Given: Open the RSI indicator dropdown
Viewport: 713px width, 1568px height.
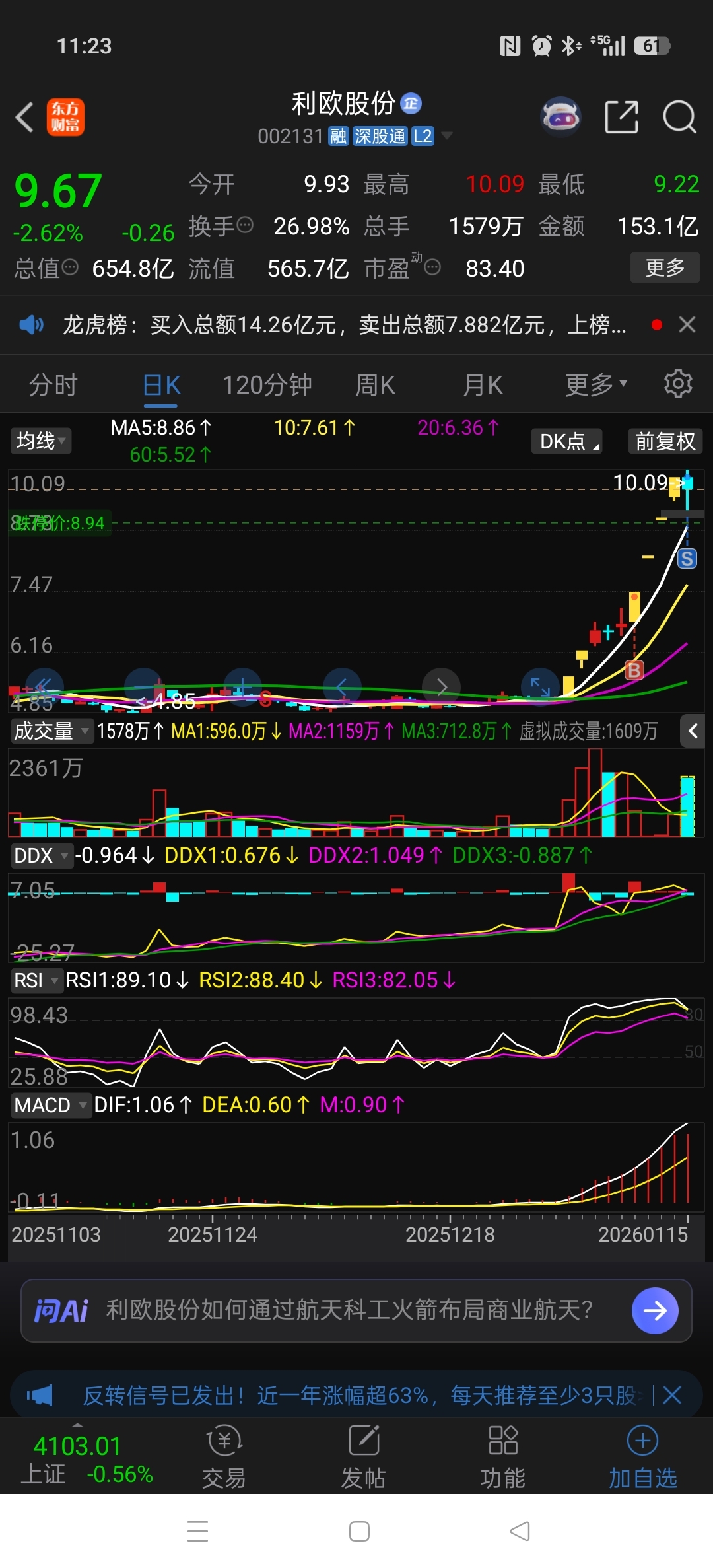Looking at the screenshot, I should pyautogui.click(x=36, y=980).
